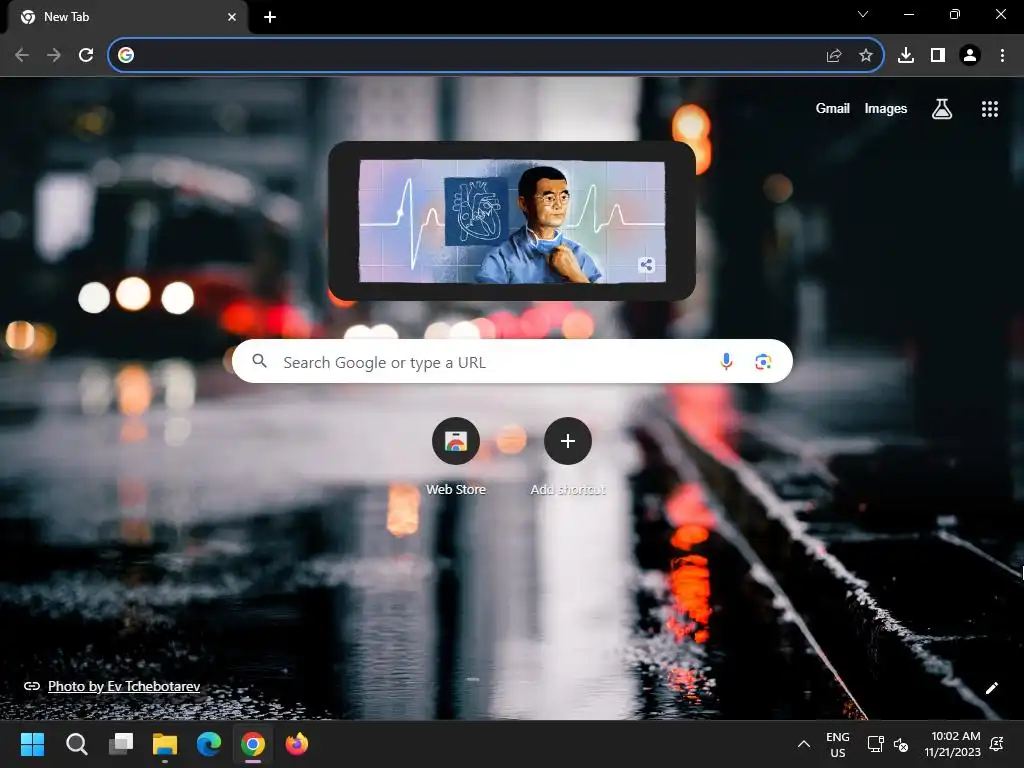Open the profile avatar menu
The width and height of the screenshot is (1024, 768).
[970, 55]
